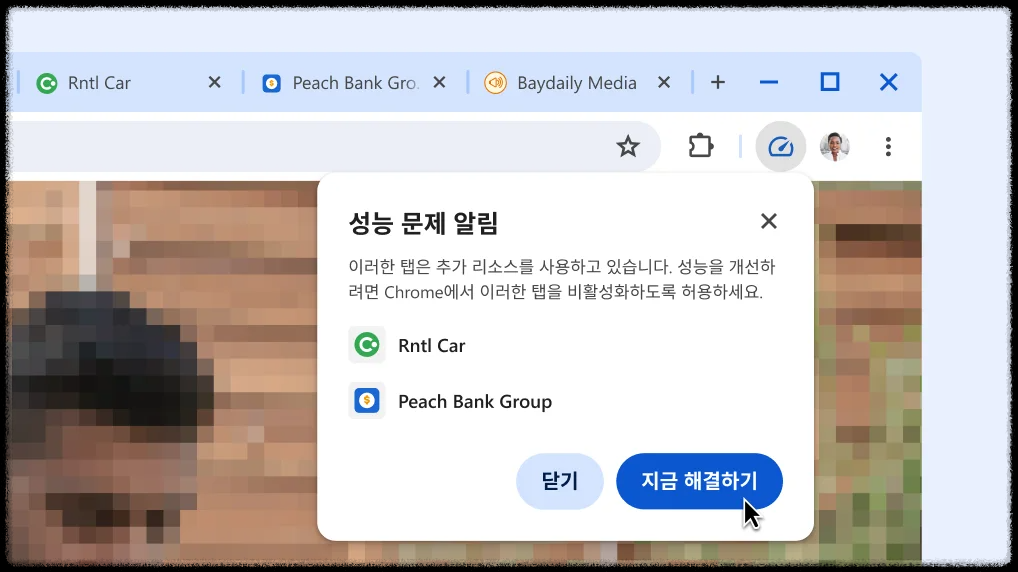Click the Rntl Car favicon in the dialog
1018x572 pixels.
coord(367,345)
